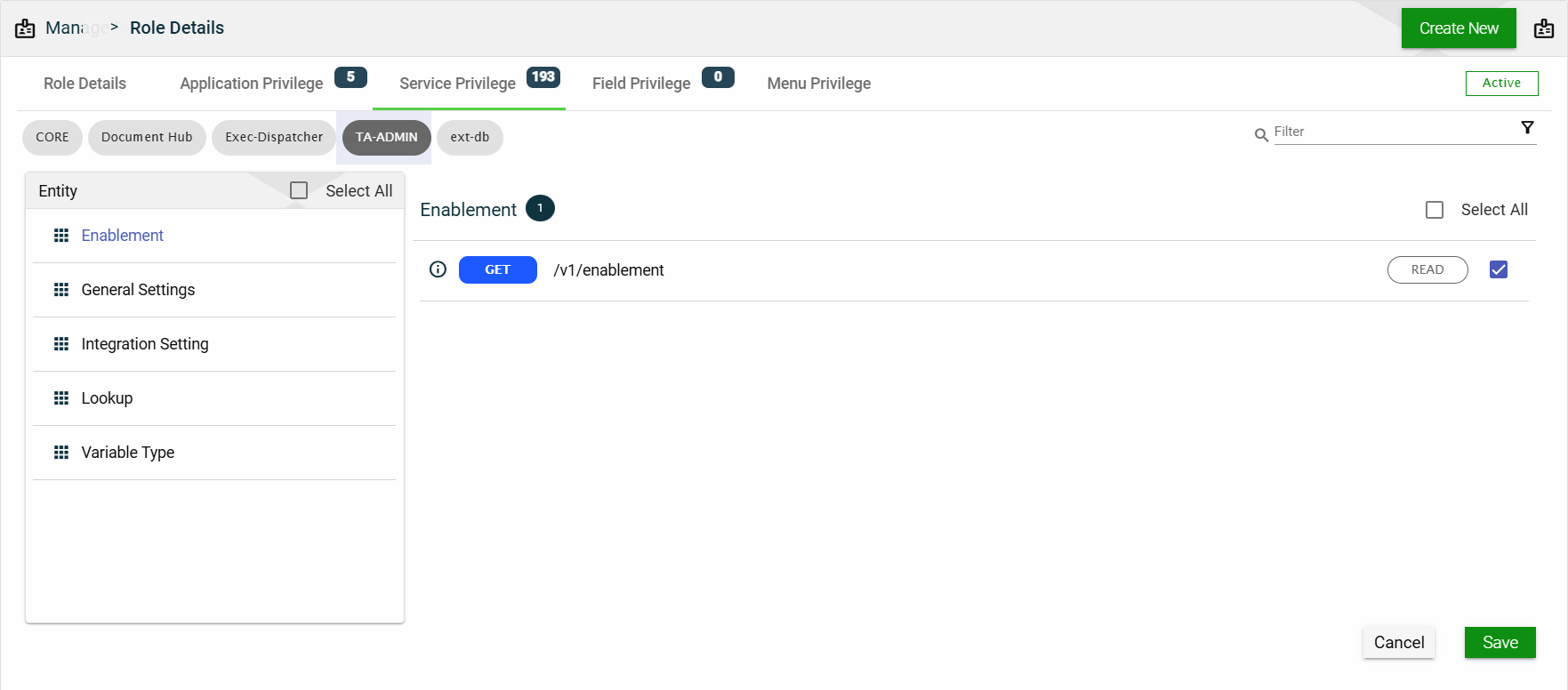The width and height of the screenshot is (1568, 690).
Task: Click the search magnifier icon by Filter
Action: click(1261, 135)
